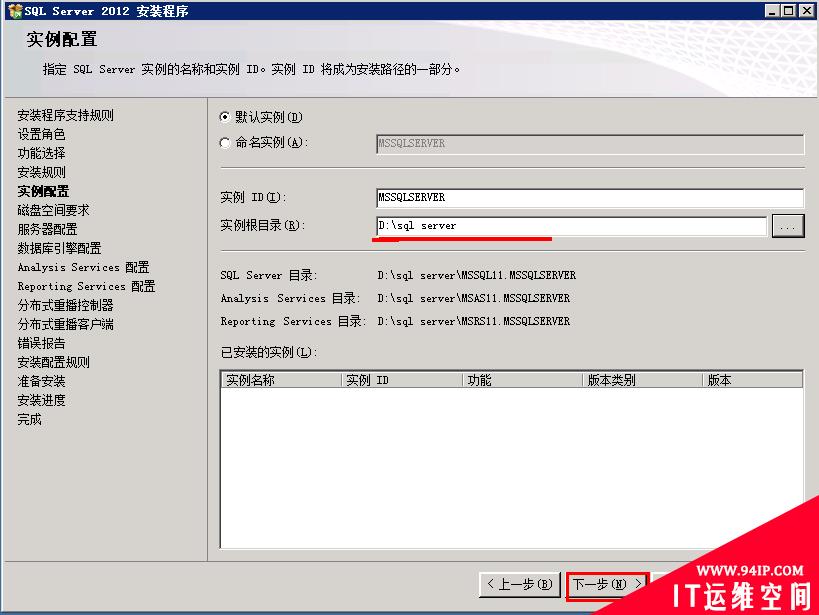
Task: Select 安装程序支持规则 step in sidebar
Action: click(65, 115)
